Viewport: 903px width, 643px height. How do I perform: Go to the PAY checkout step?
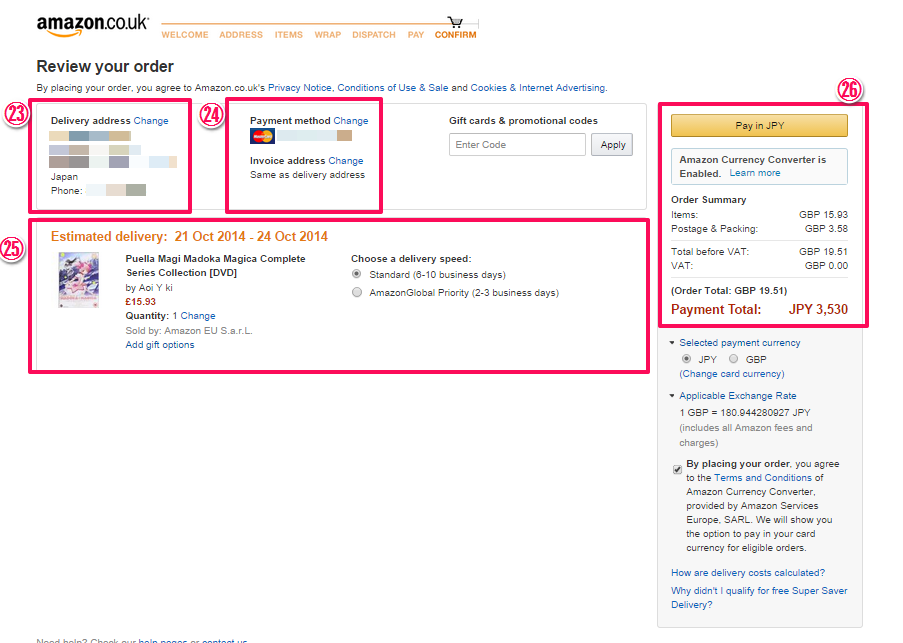click(416, 35)
